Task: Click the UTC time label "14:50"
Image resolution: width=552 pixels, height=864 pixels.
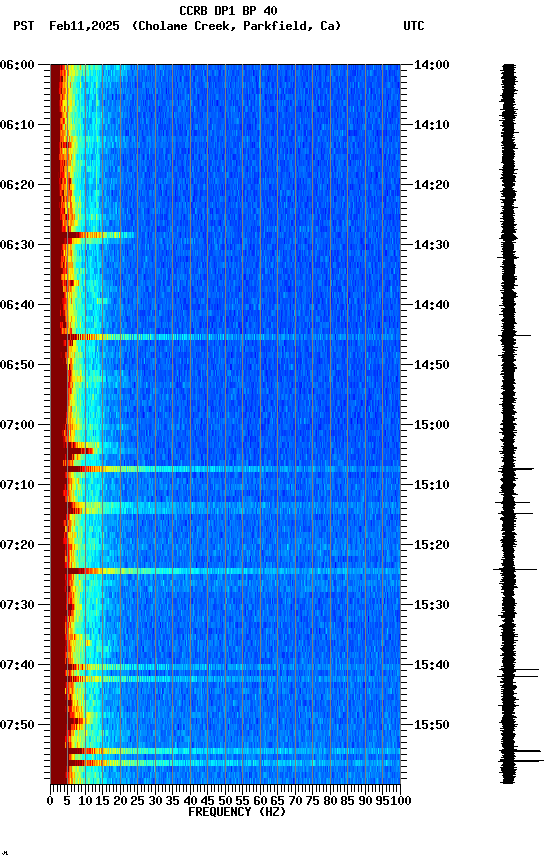Action: pyautogui.click(x=432, y=365)
